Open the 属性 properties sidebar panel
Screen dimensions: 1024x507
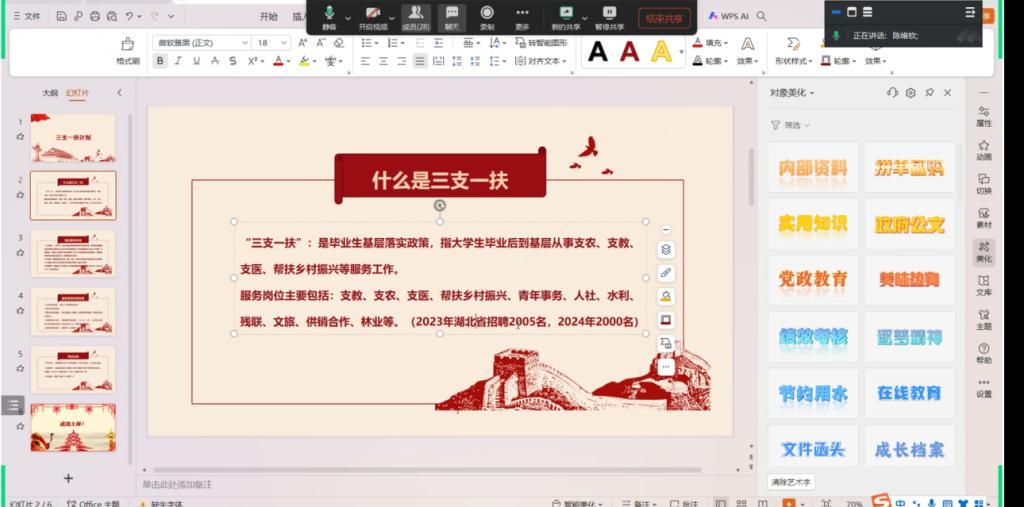[984, 116]
